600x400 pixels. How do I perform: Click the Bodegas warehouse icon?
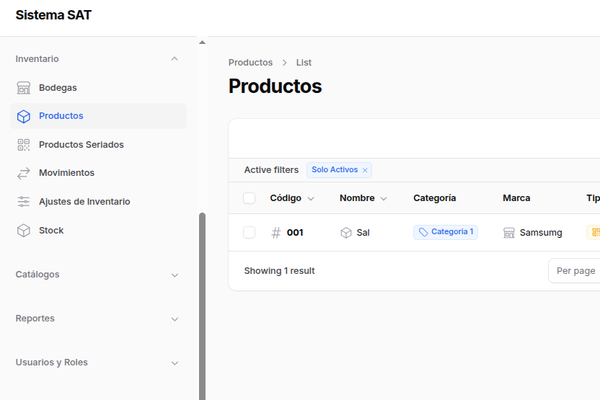tap(24, 88)
